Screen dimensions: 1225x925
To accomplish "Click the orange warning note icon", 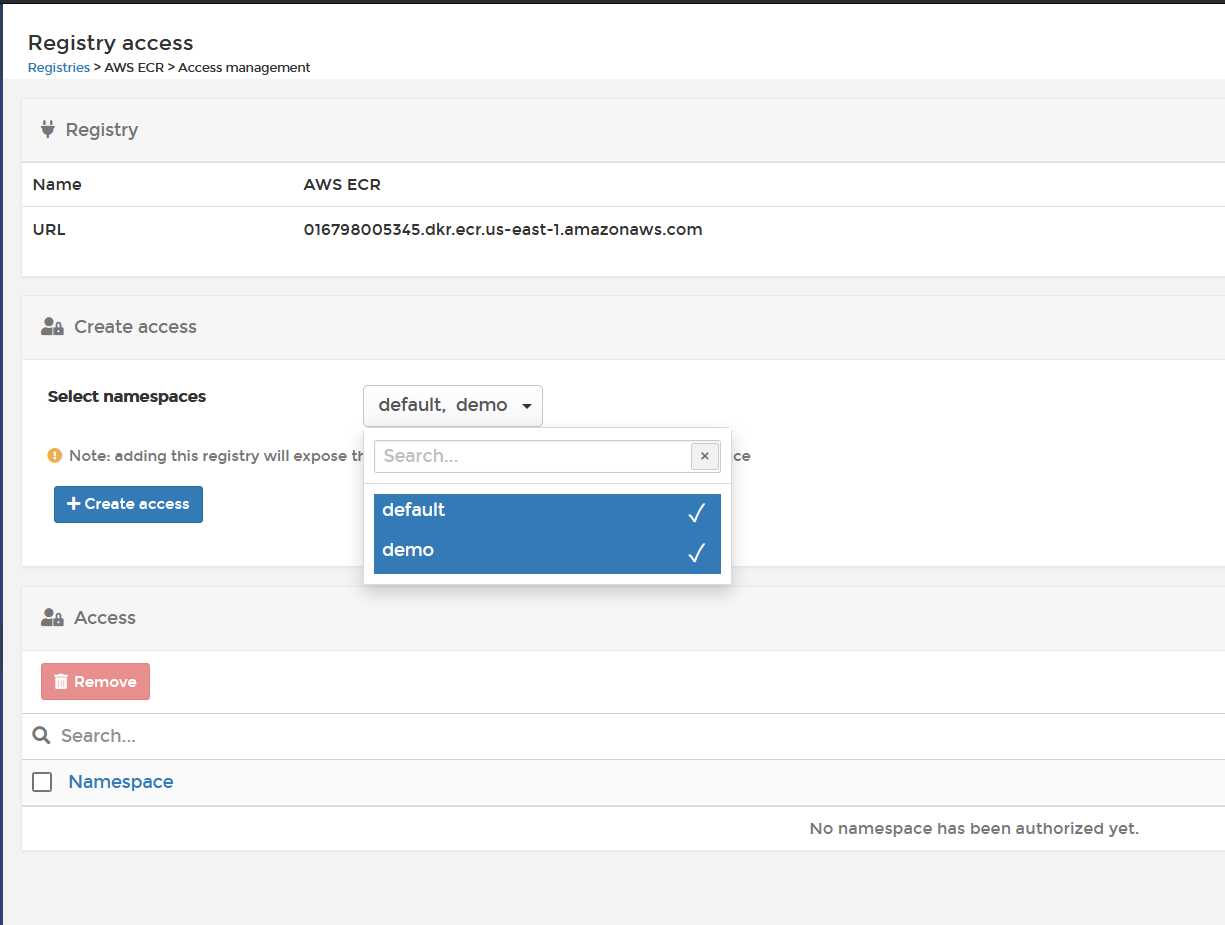I will 55,455.
